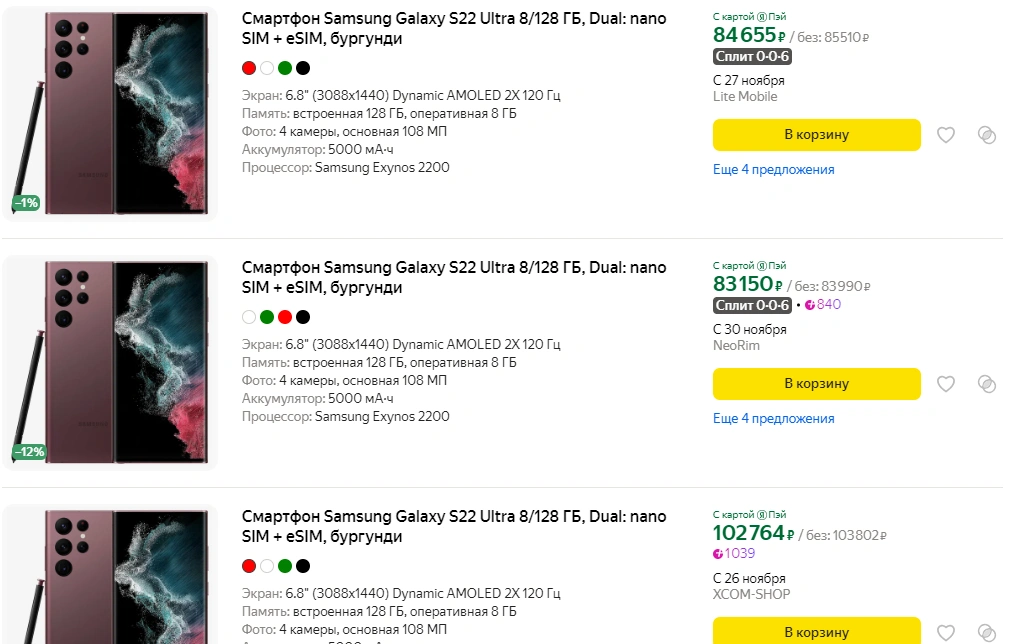Add first listing to favorites with heart icon

[x=945, y=135]
